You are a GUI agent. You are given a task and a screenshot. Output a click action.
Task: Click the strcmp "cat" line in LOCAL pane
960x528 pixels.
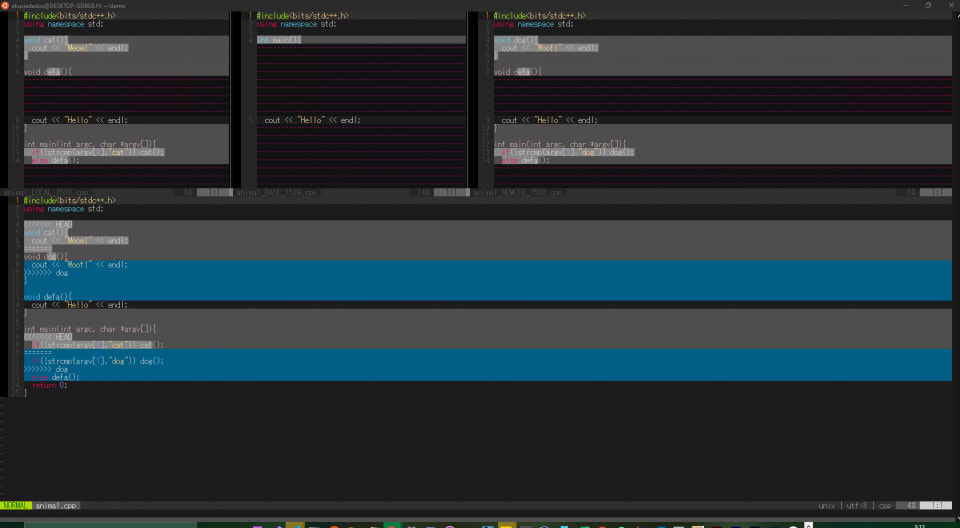98,152
